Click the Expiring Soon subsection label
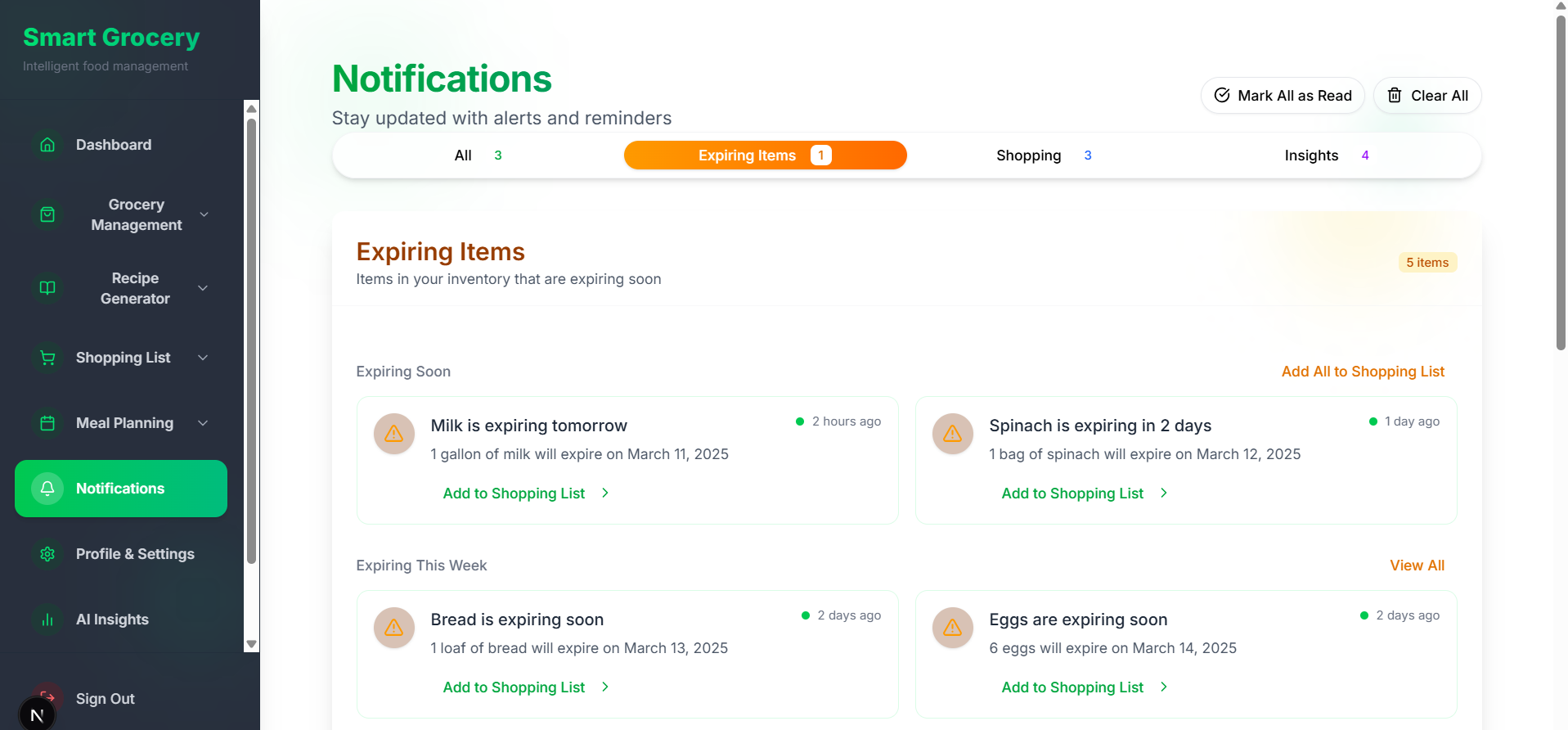Image resolution: width=1568 pixels, height=730 pixels. tap(403, 372)
